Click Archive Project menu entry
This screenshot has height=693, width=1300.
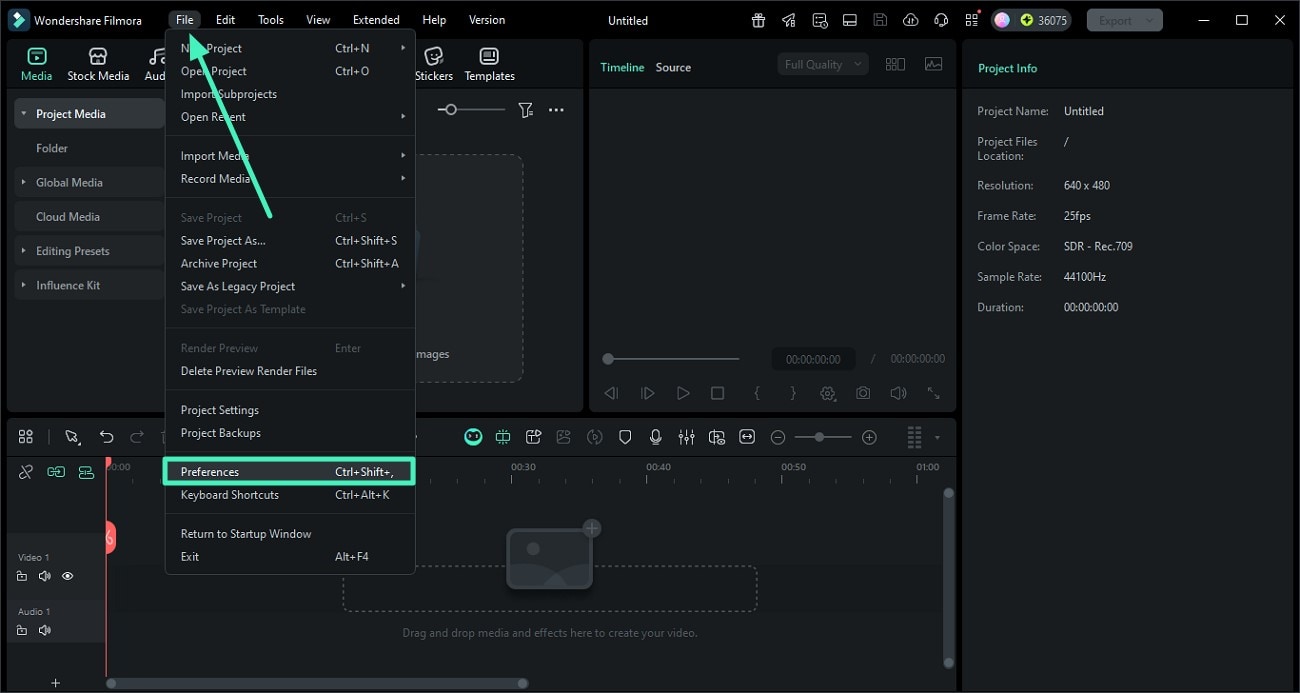tap(290, 264)
